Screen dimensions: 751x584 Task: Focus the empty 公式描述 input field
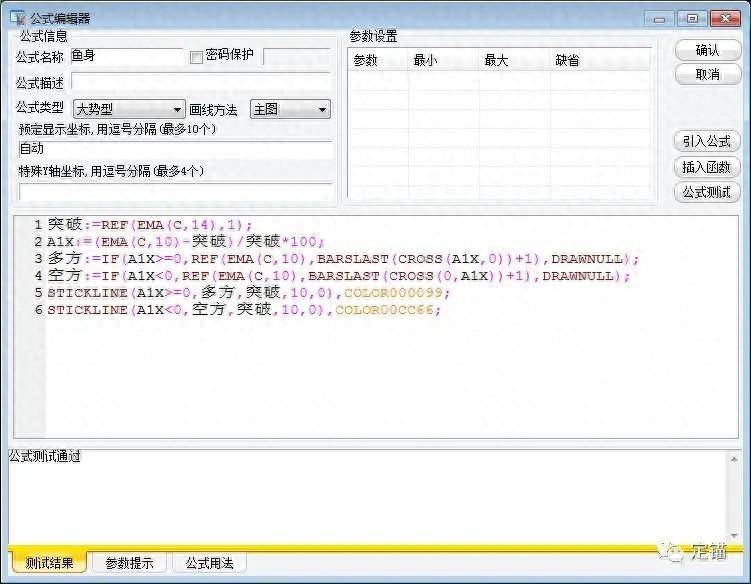(x=201, y=81)
